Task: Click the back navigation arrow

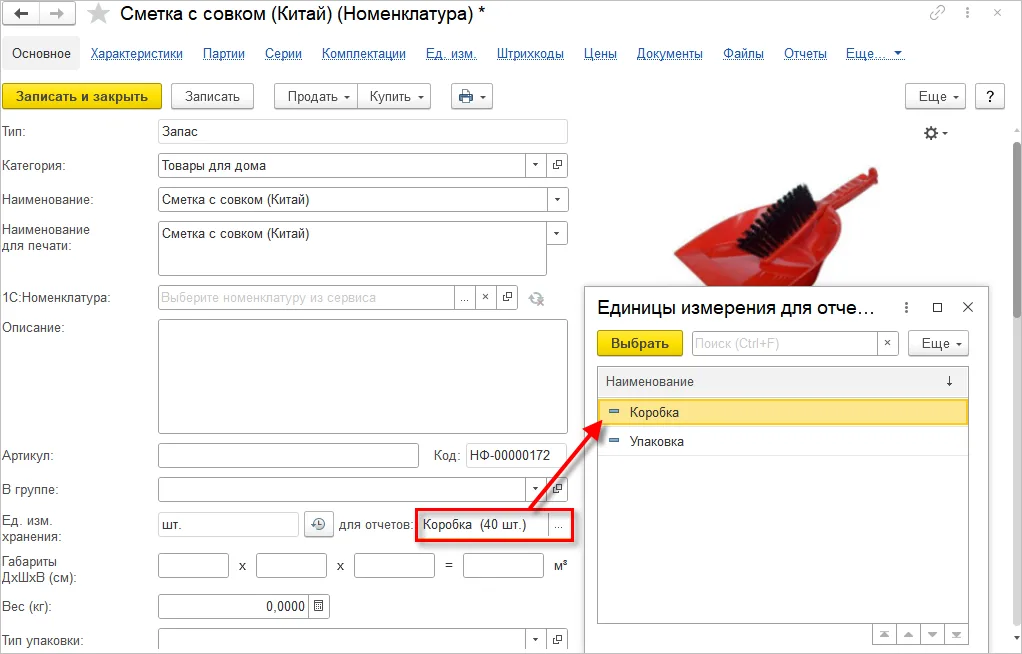Action: click(x=21, y=13)
